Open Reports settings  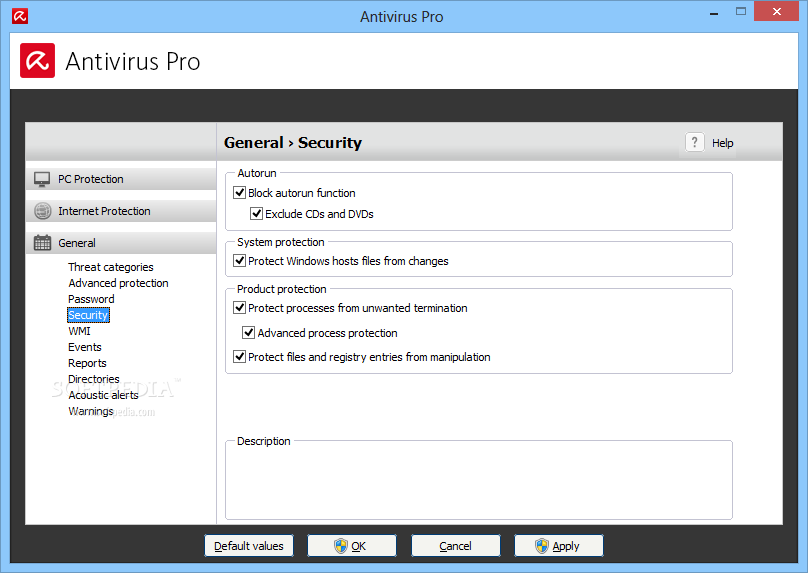click(87, 363)
